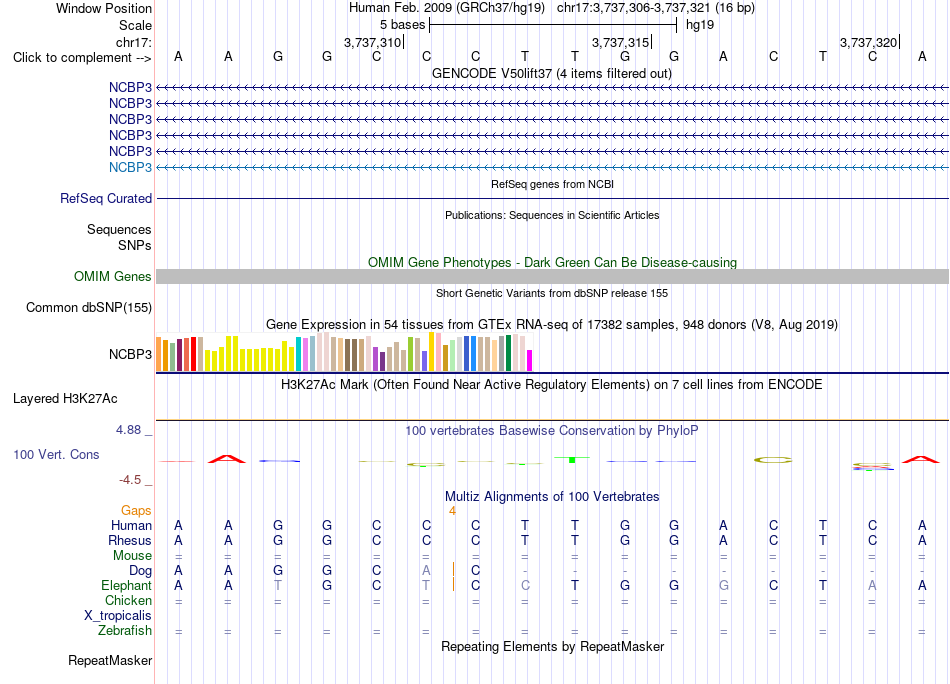The image size is (950, 684).
Task: Select the light-blue NCBP3 transcript label
Action: pyautogui.click(x=130, y=167)
